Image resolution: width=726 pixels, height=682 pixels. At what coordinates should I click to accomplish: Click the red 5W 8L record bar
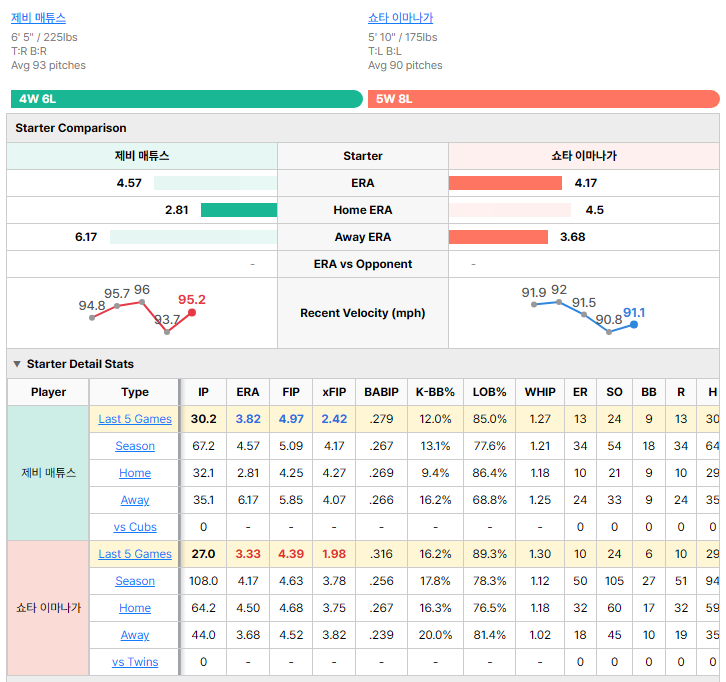(544, 99)
